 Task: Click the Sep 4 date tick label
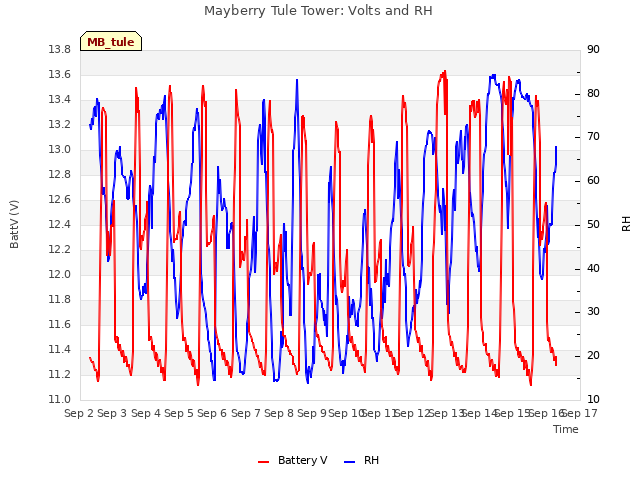(x=146, y=413)
